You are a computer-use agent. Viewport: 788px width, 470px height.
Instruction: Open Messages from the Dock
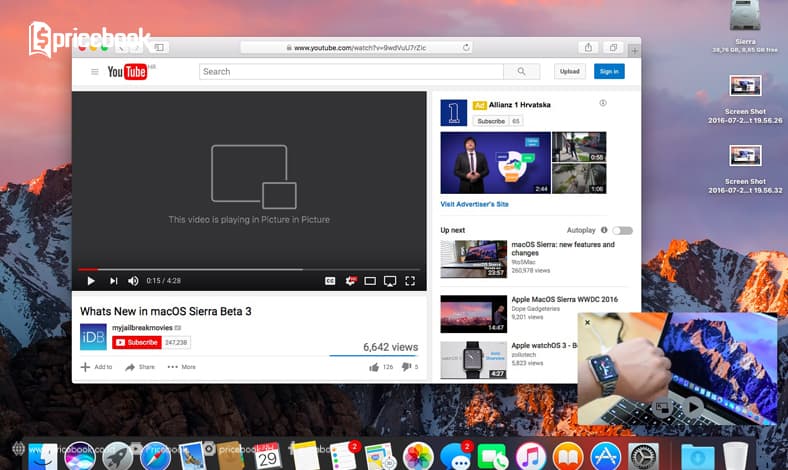[456, 456]
